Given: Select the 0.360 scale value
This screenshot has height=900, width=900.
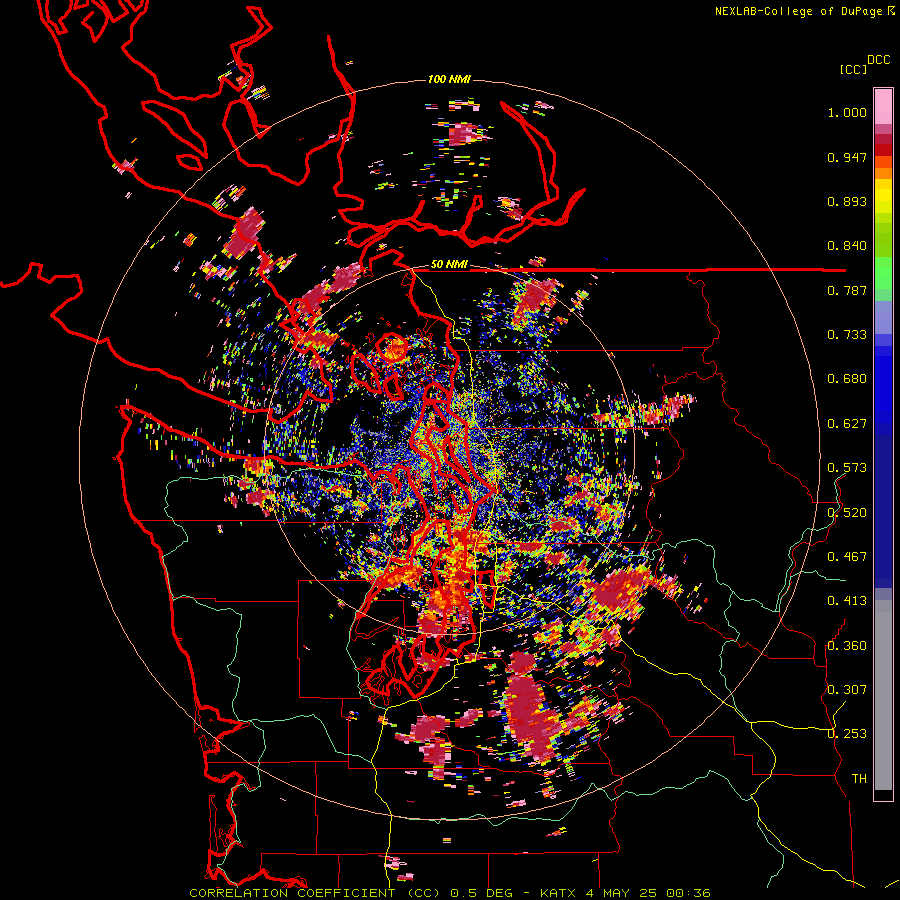Looking at the screenshot, I should tap(847, 646).
